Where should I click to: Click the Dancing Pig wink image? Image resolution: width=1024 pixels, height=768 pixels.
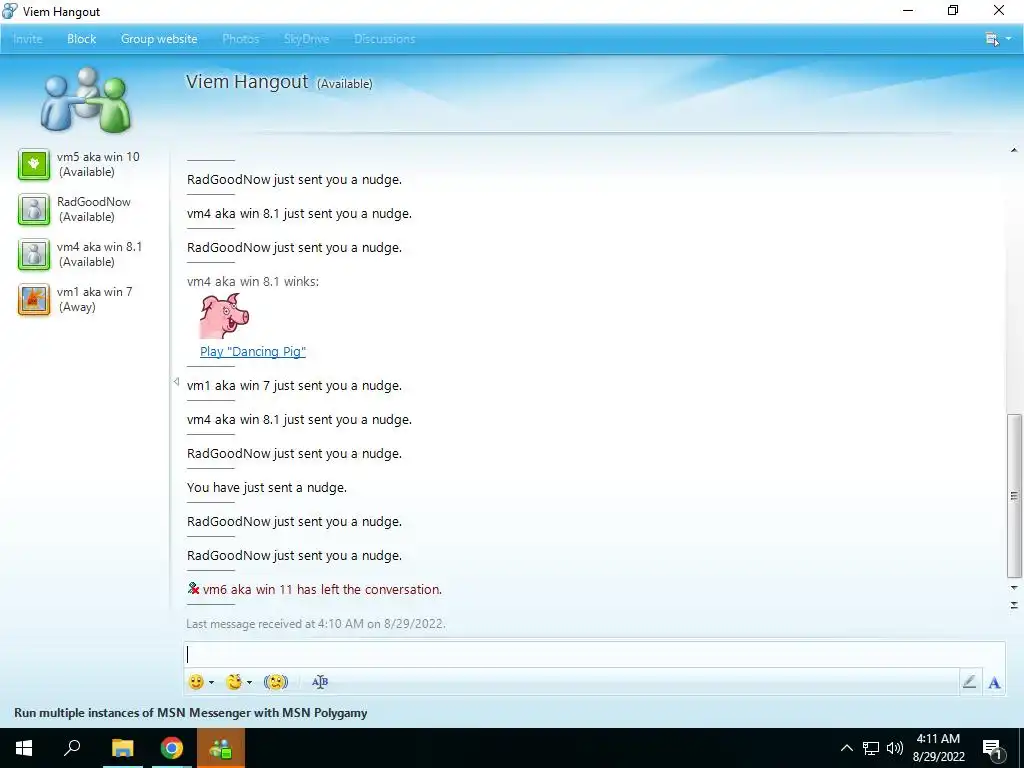[x=225, y=315]
